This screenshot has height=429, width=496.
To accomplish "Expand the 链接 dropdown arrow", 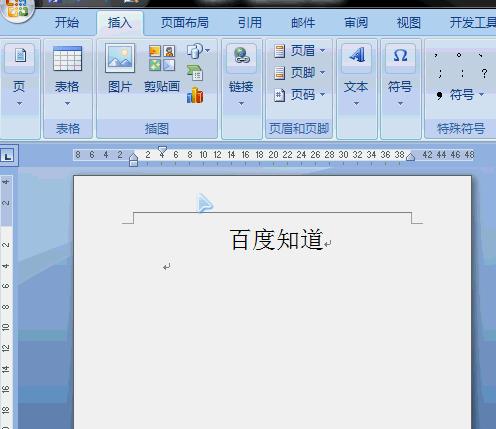I will click(x=241, y=104).
